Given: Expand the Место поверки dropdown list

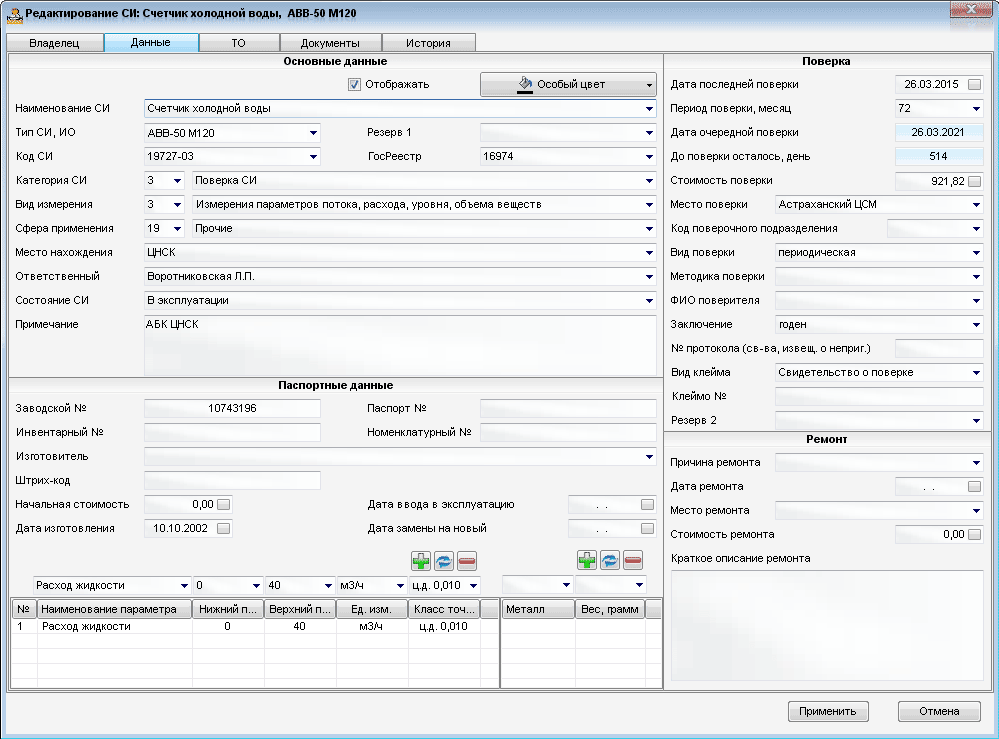Looking at the screenshot, I should click(976, 205).
